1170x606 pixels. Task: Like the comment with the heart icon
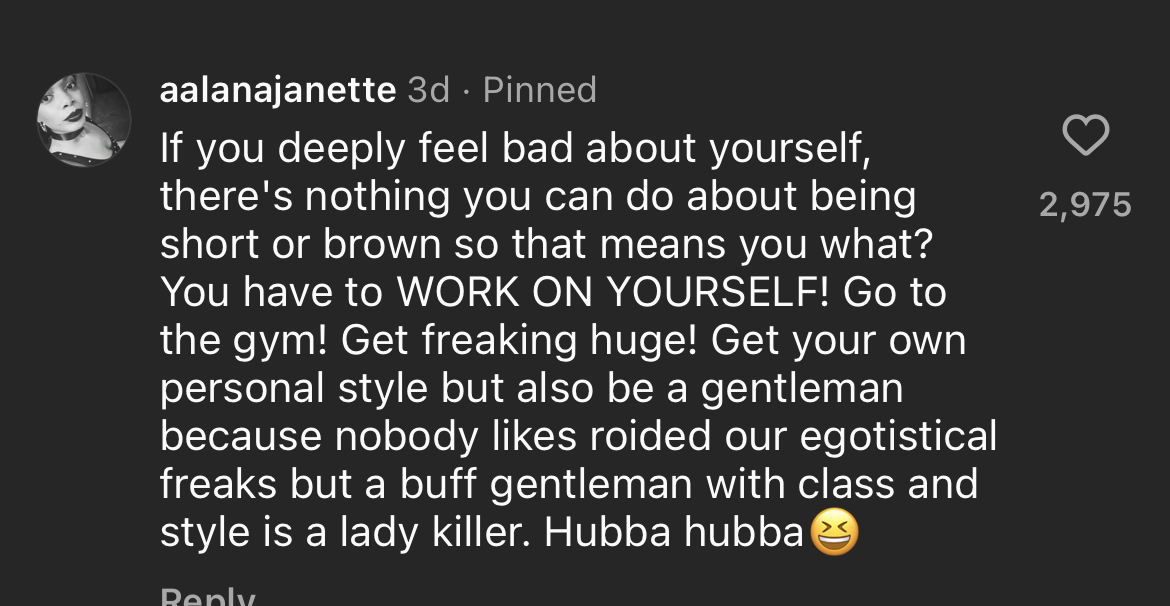click(1085, 137)
